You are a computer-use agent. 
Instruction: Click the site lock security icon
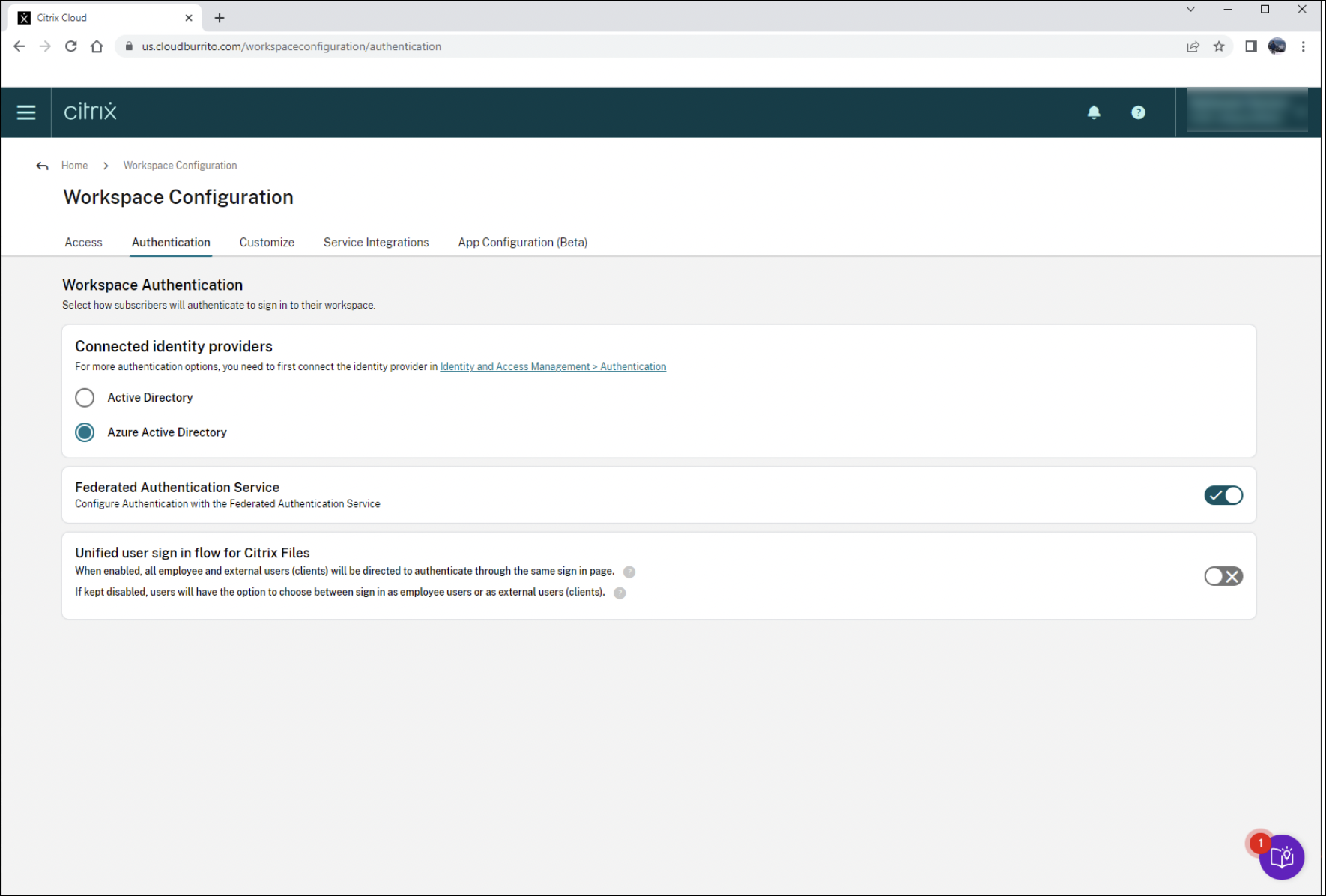click(129, 46)
